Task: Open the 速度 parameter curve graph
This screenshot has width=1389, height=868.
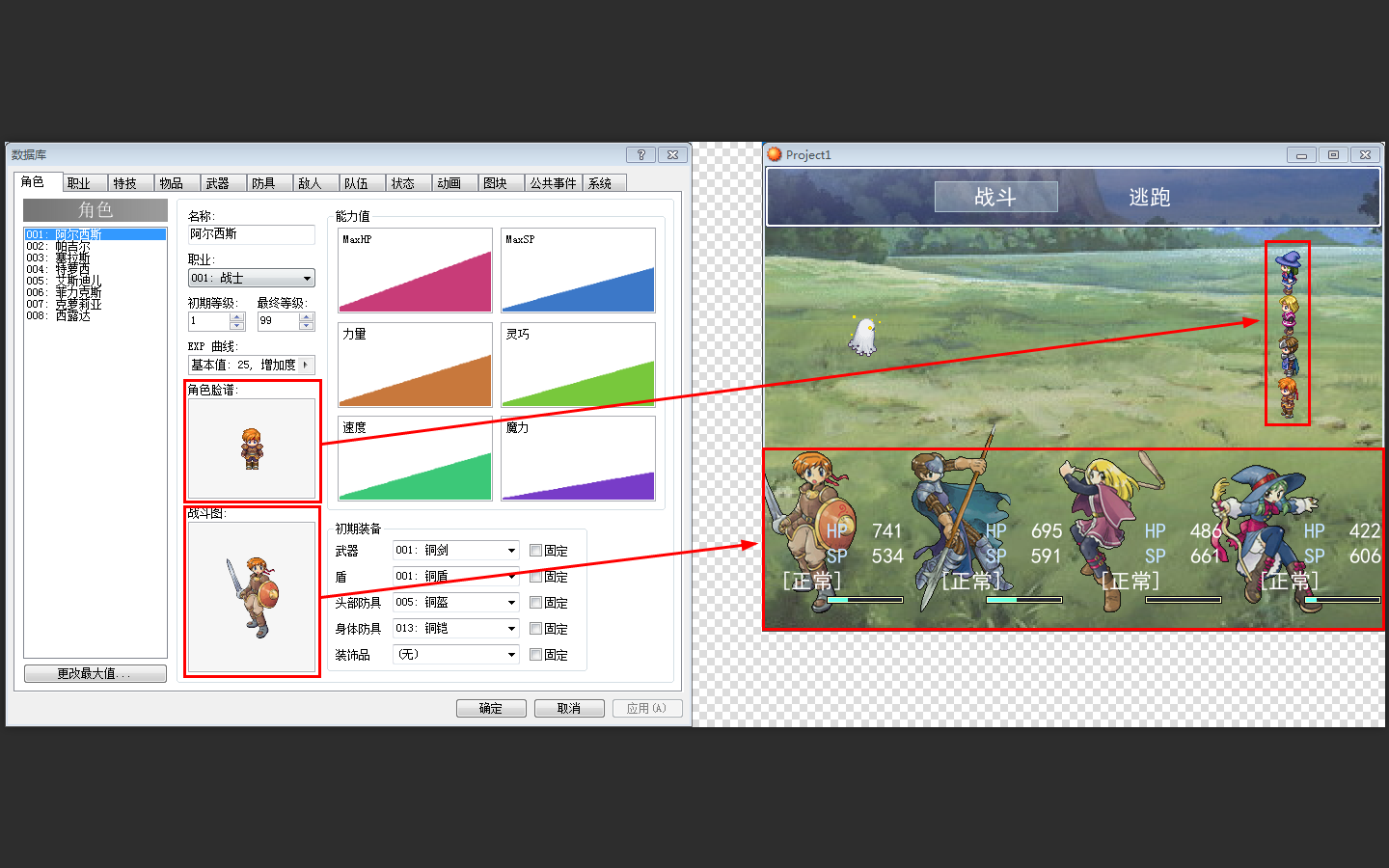Action: tap(415, 458)
